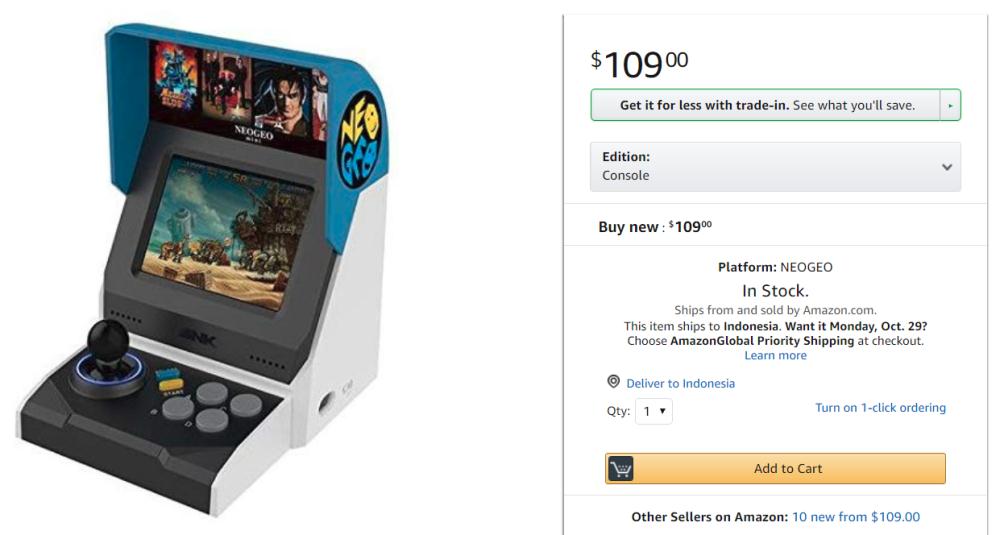Click Turn on 1-click ordering

pos(880,407)
